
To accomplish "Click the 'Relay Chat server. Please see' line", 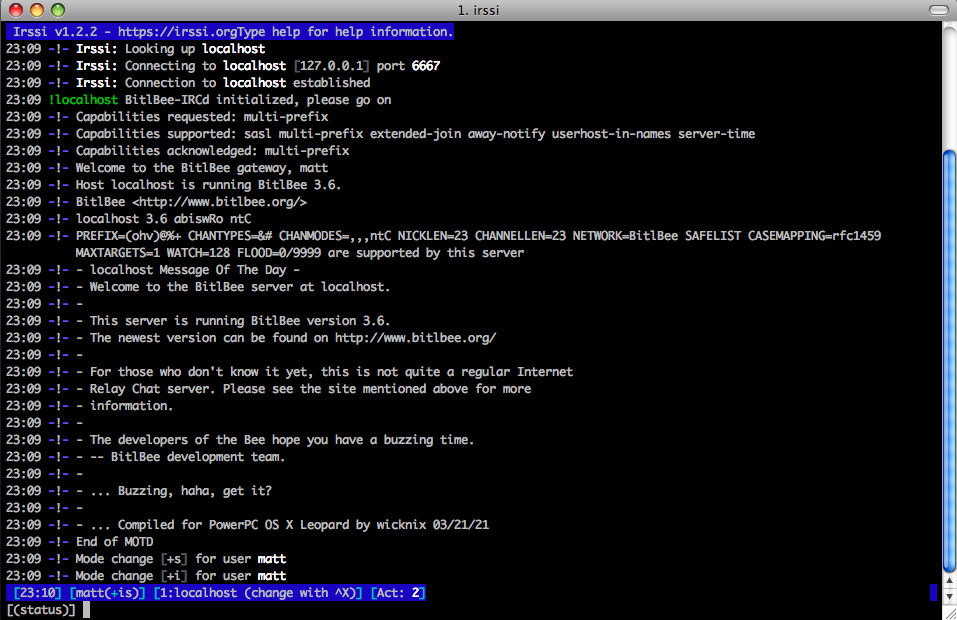I will (269, 389).
